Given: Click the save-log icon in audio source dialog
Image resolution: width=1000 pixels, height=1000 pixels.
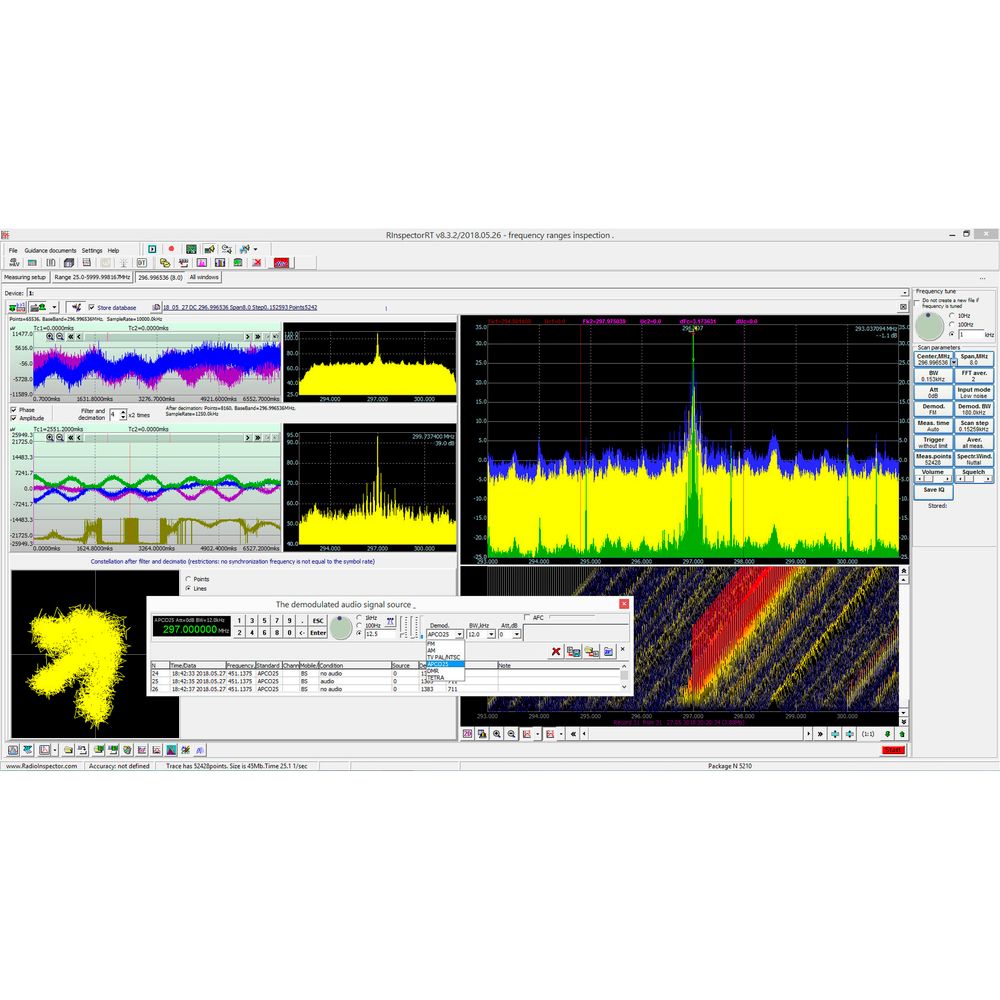Looking at the screenshot, I should pos(573,651).
